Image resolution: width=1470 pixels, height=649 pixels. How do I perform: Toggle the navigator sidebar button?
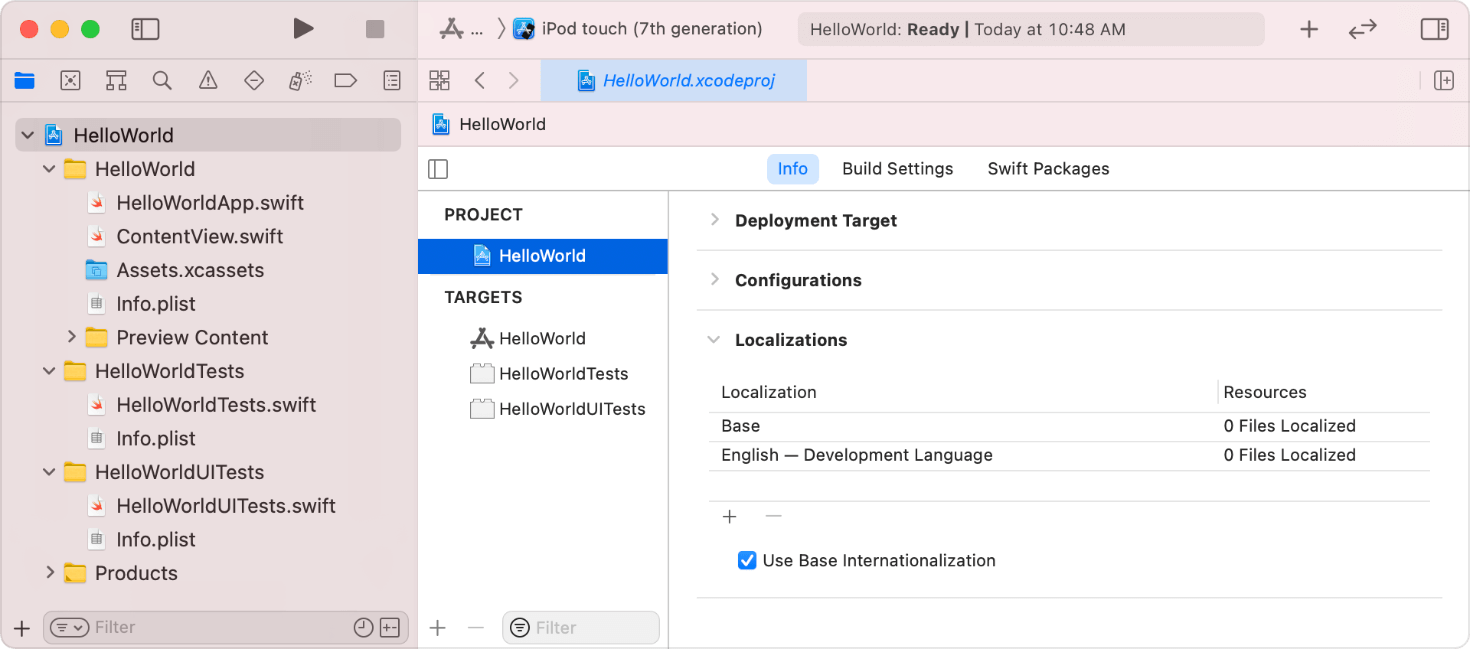146,29
